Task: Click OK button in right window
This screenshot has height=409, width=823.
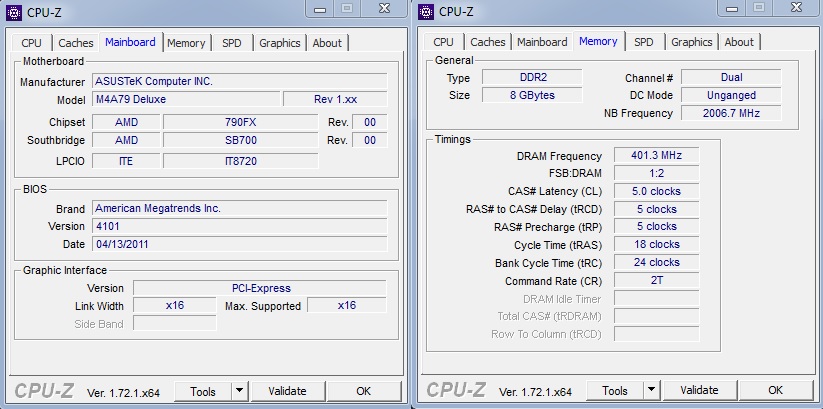Action: 776,391
